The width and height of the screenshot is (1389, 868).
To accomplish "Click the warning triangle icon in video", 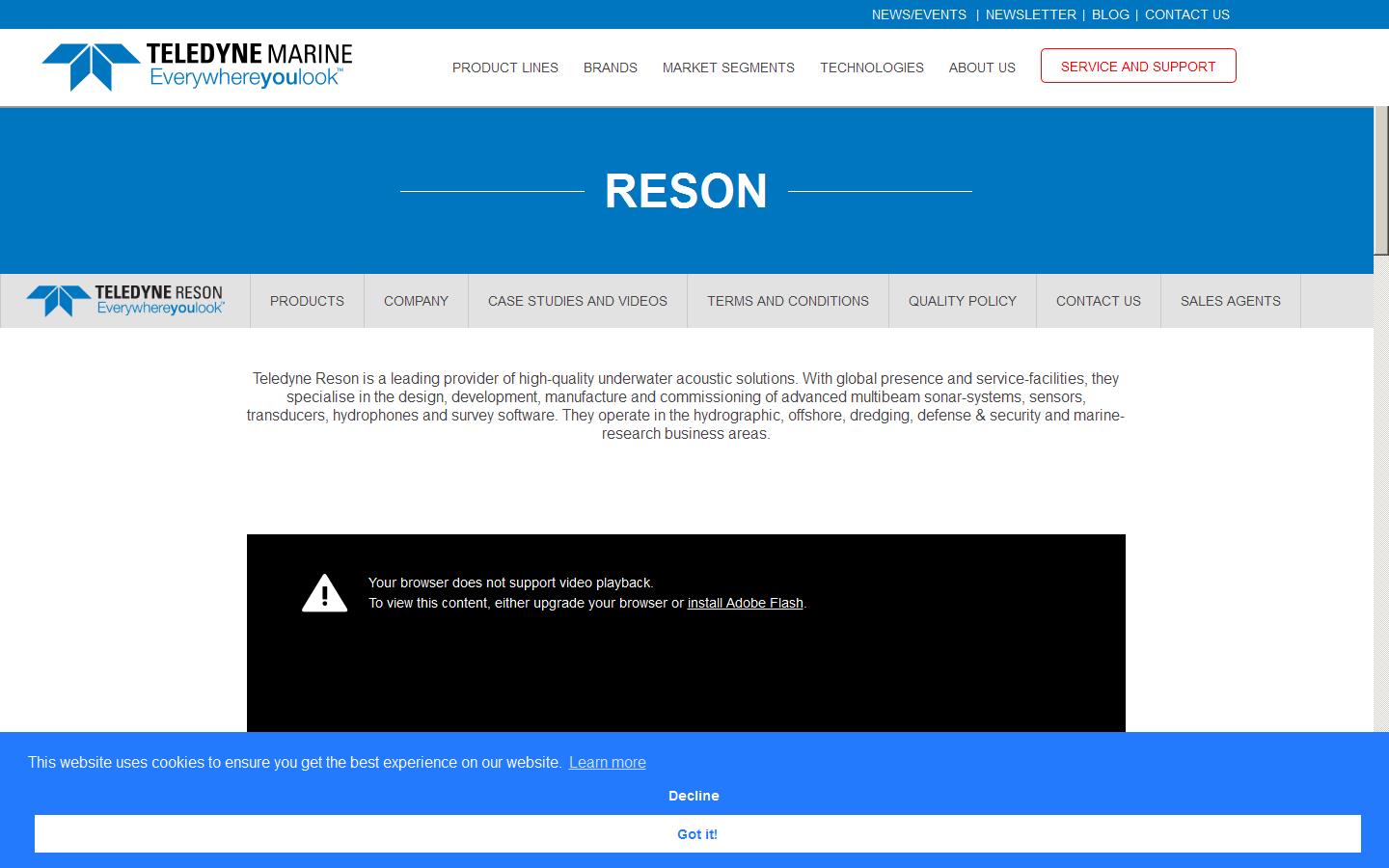I will click(324, 593).
